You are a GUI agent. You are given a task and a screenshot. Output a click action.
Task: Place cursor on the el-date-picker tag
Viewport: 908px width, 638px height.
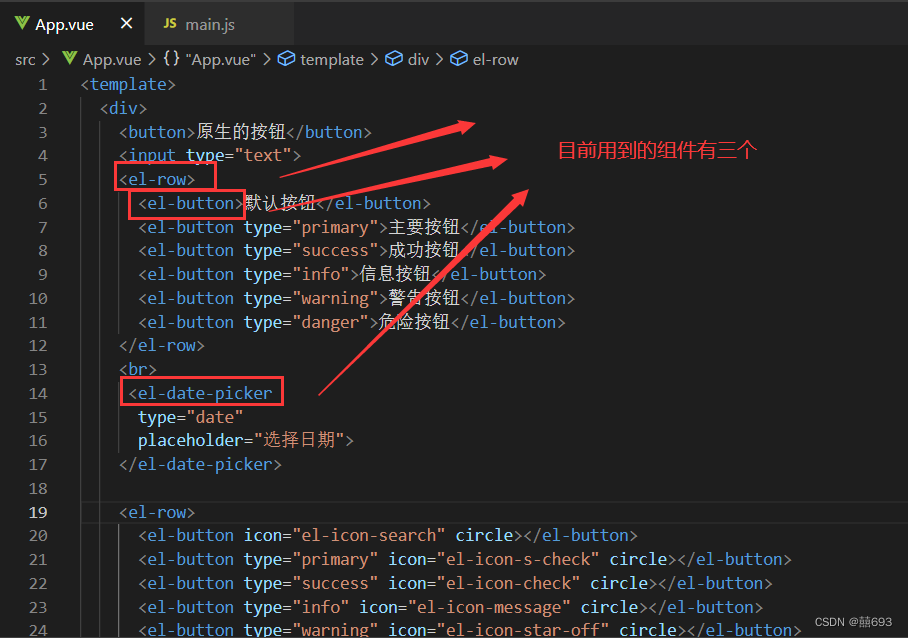[x=199, y=392]
